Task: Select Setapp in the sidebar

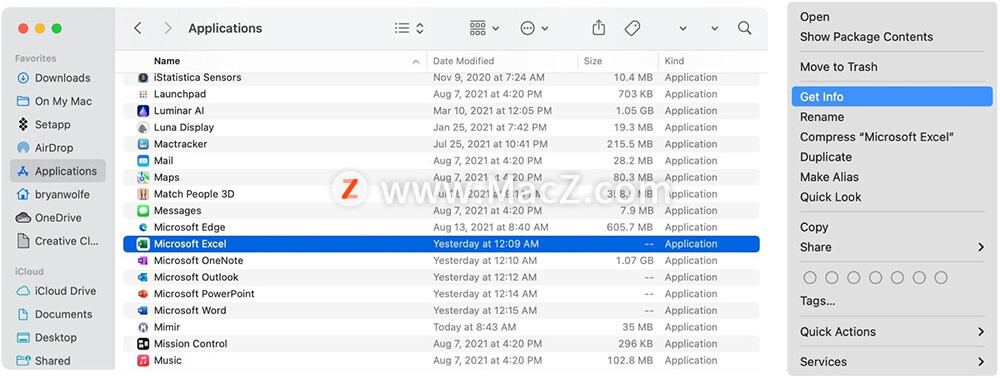Action: tap(43, 124)
